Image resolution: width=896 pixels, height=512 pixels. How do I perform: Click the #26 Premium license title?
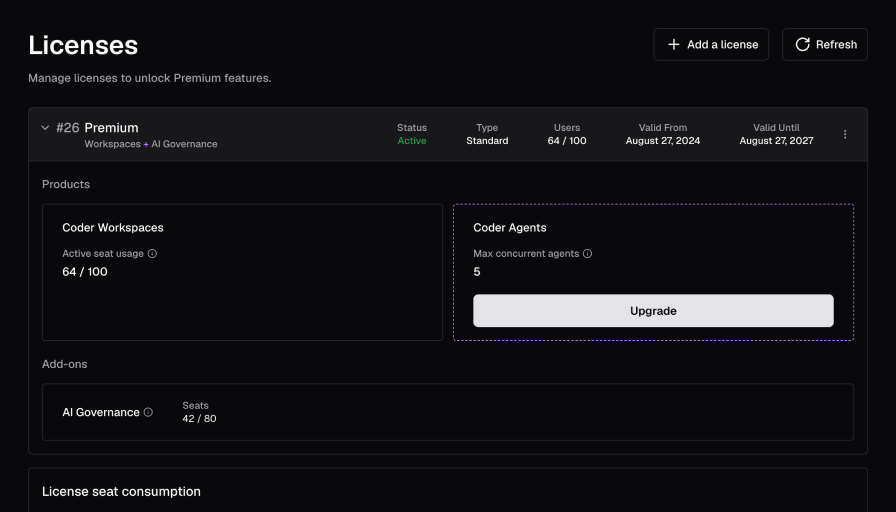(97, 127)
